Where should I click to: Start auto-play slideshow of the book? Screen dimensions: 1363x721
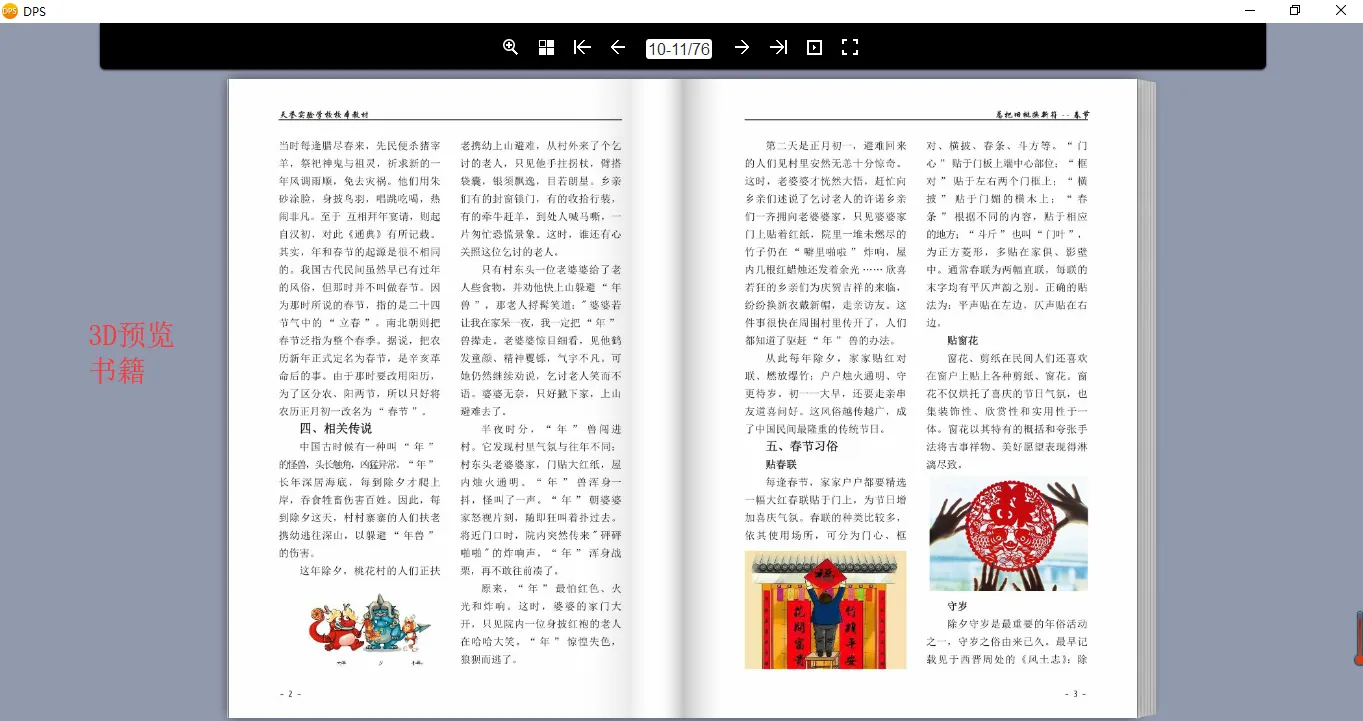(x=814, y=47)
